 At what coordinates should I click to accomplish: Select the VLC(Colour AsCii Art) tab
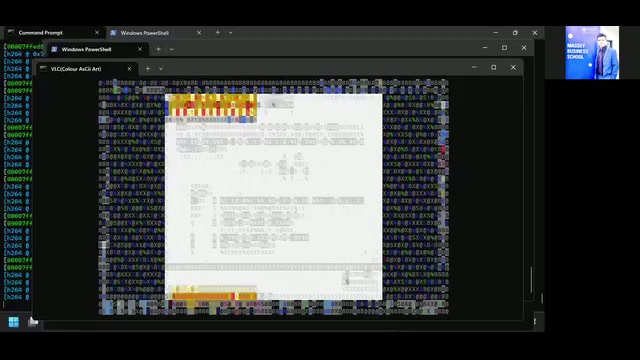(x=86, y=69)
